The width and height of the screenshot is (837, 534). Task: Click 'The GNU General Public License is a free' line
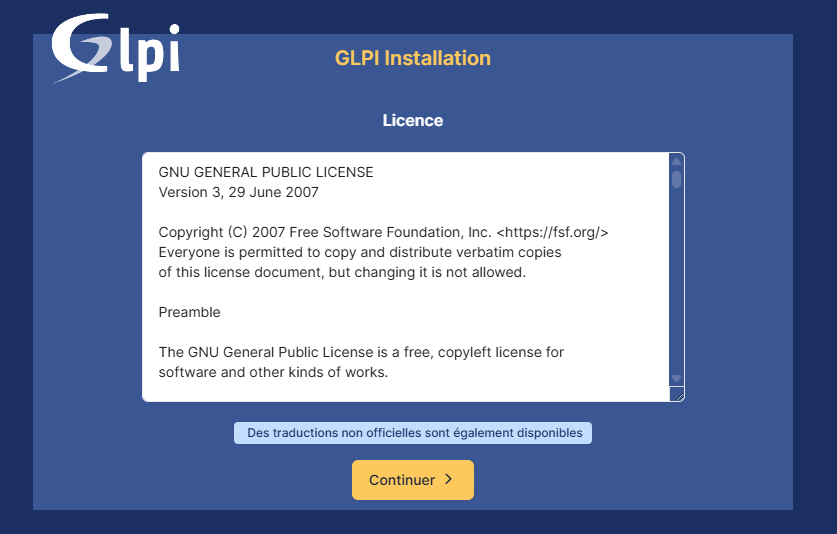pyautogui.click(x=361, y=352)
